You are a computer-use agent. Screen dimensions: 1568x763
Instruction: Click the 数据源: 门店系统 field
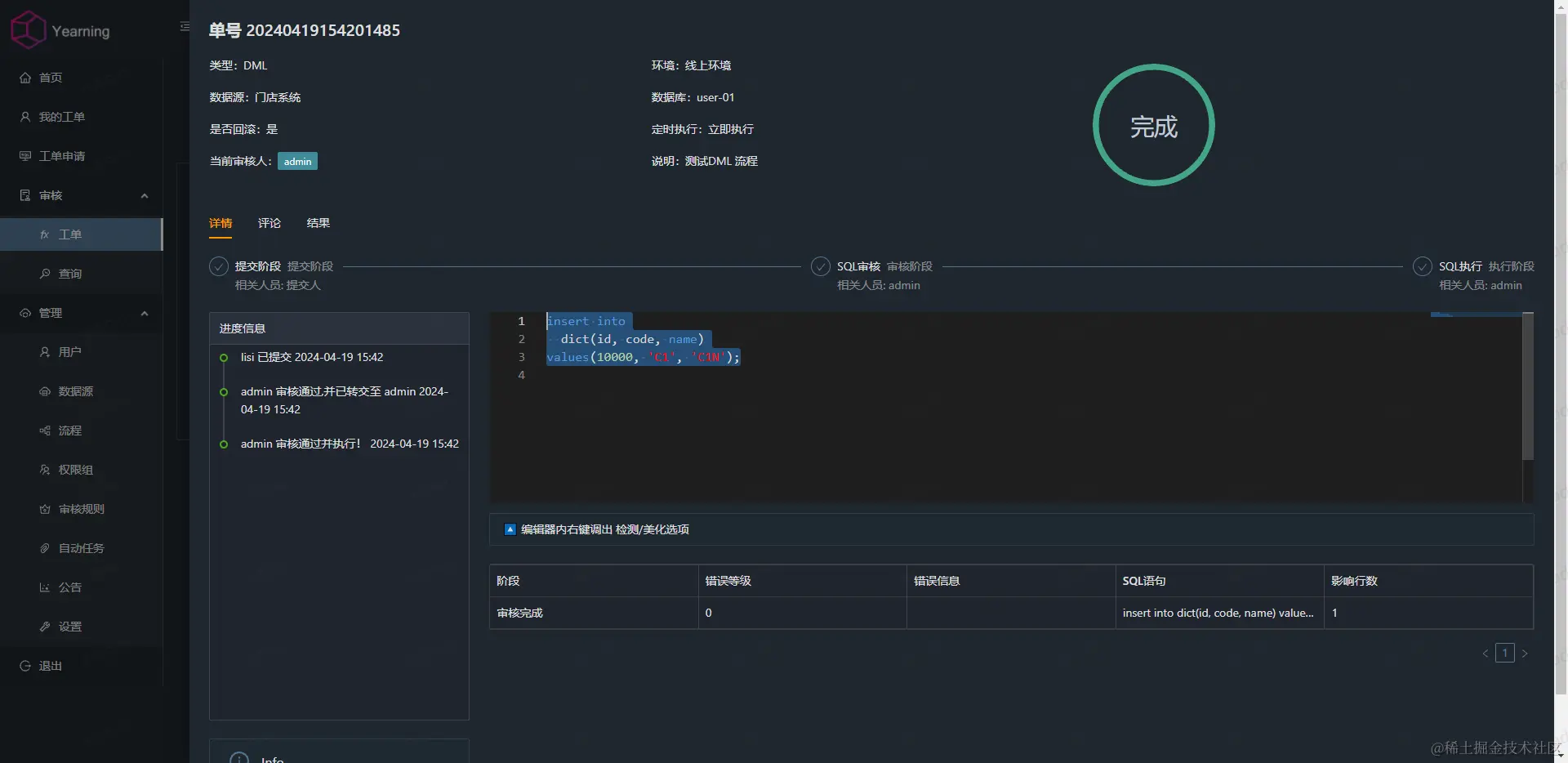click(x=256, y=97)
